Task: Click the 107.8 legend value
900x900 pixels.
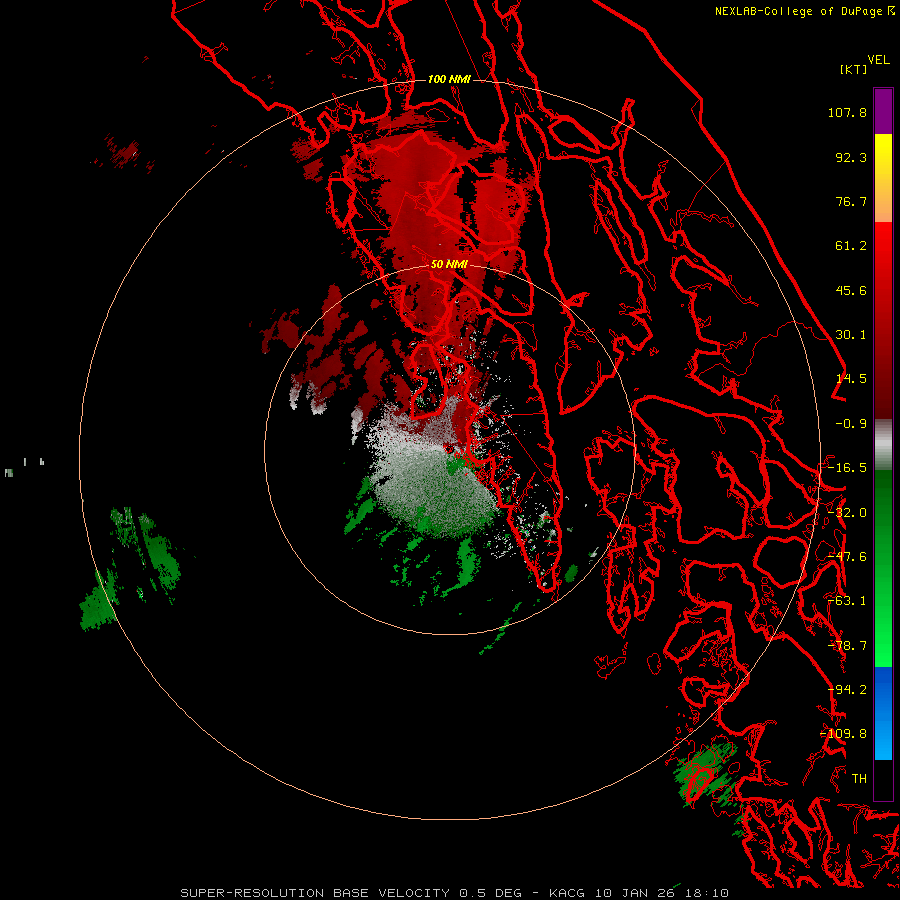Action: [x=847, y=112]
